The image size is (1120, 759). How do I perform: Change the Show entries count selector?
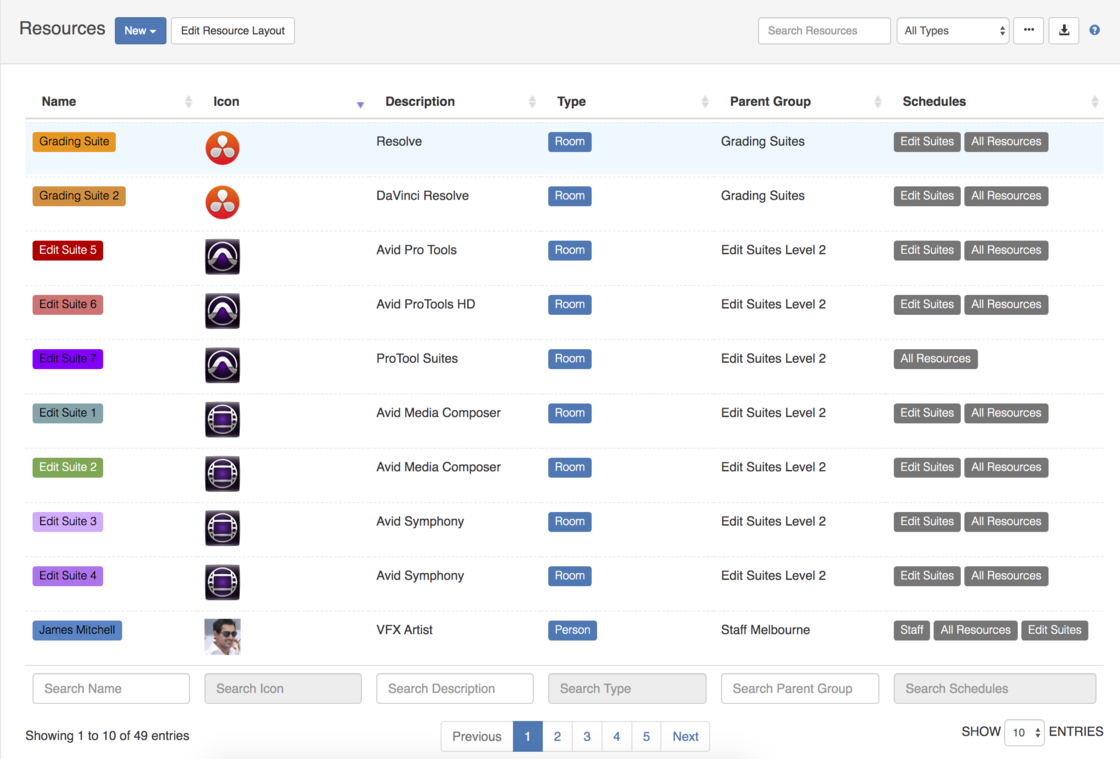[x=1024, y=733]
